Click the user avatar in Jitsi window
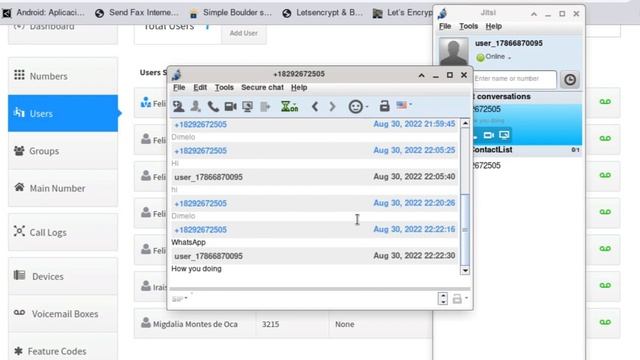This screenshot has width=640, height=360. (x=453, y=51)
